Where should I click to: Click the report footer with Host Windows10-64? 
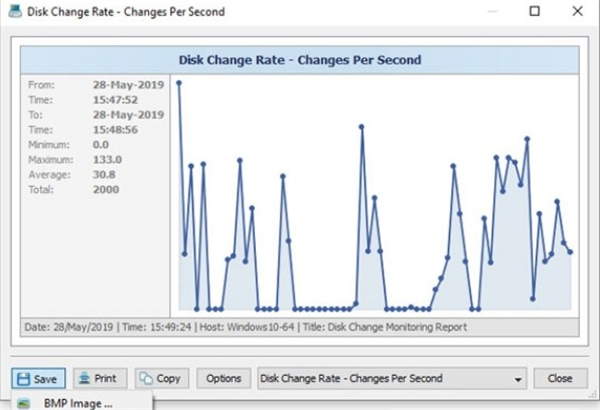pyautogui.click(x=299, y=327)
